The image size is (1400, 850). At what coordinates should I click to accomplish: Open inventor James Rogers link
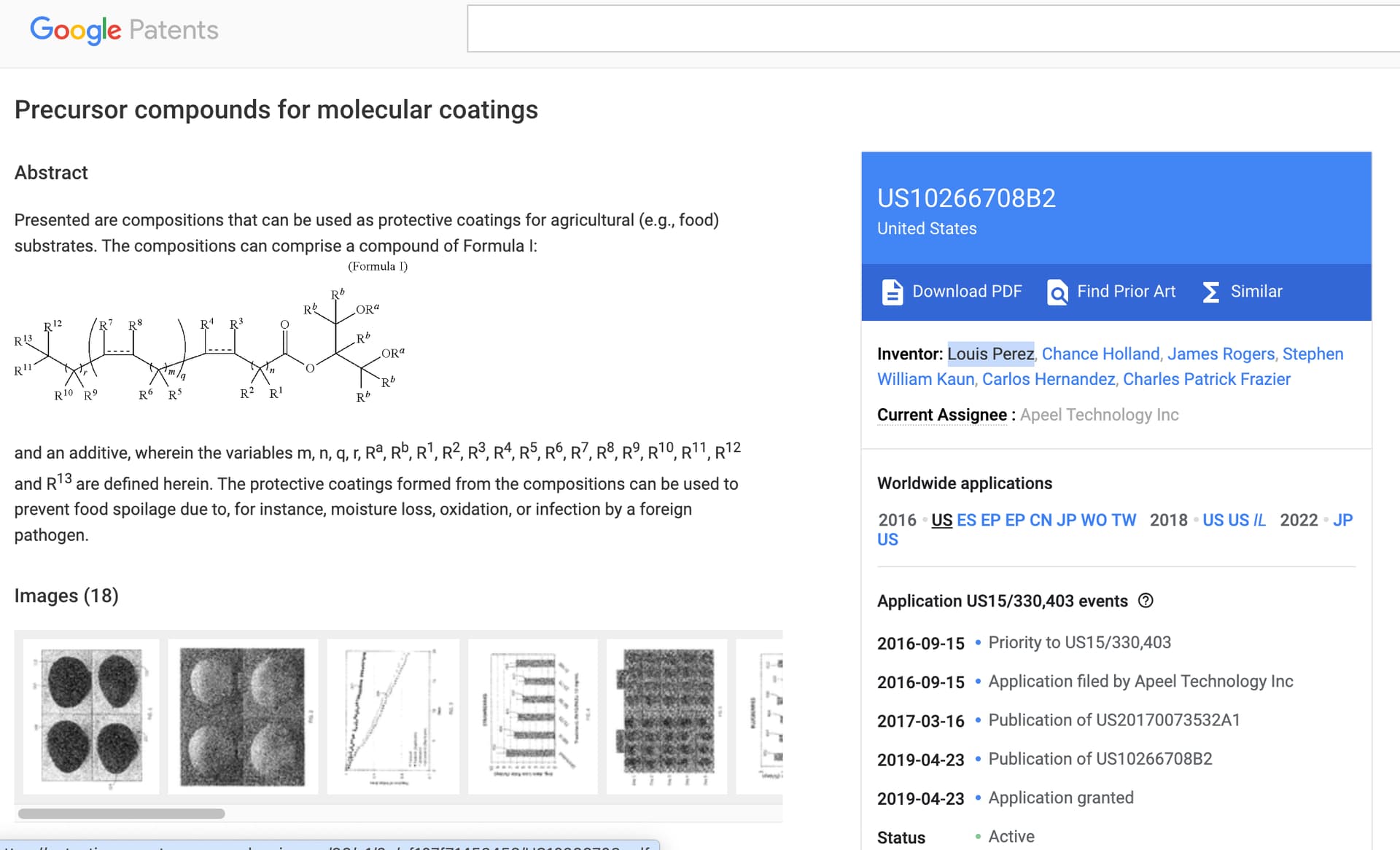pos(1221,354)
